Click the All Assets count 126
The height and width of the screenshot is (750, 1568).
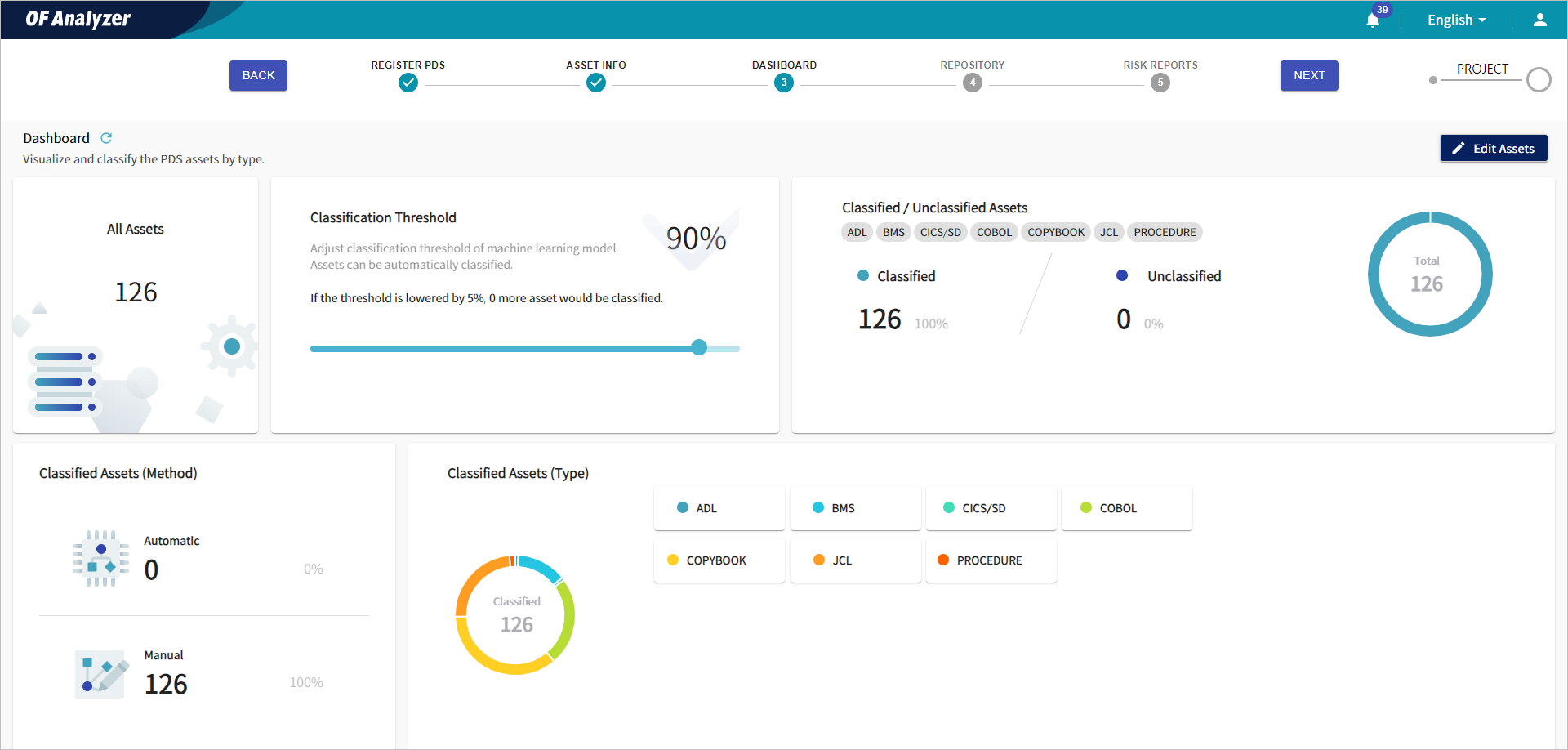136,292
